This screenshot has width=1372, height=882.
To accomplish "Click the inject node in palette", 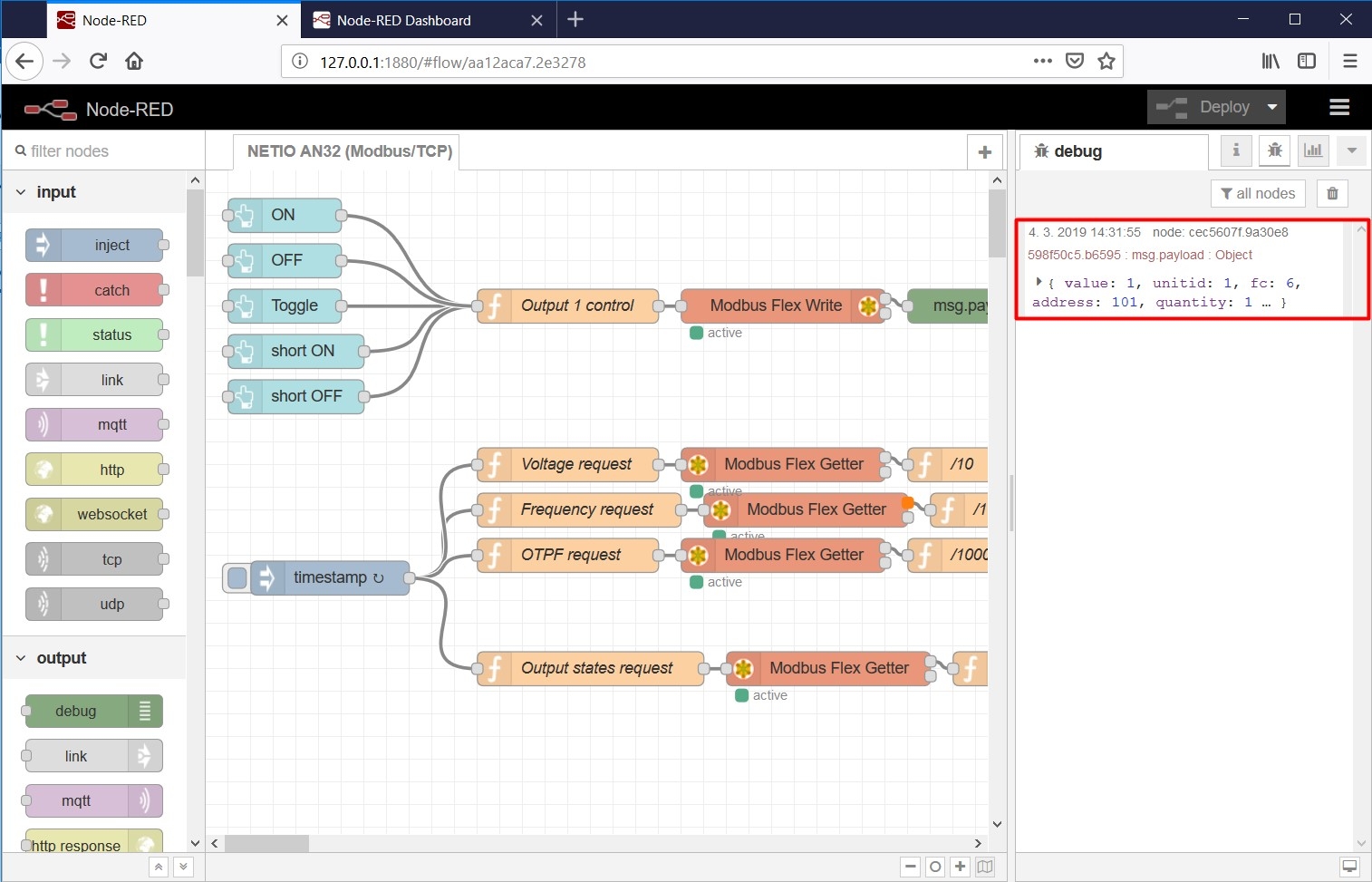I will [x=95, y=245].
